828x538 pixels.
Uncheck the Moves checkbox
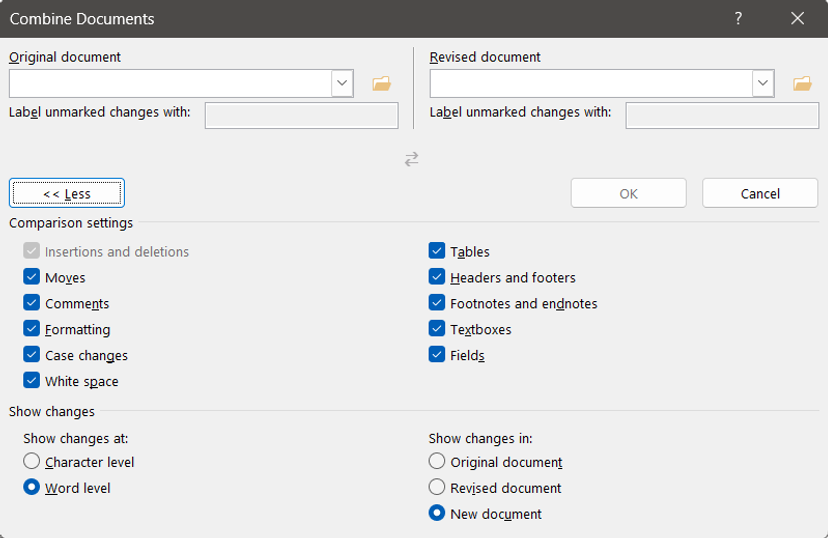[32, 278]
